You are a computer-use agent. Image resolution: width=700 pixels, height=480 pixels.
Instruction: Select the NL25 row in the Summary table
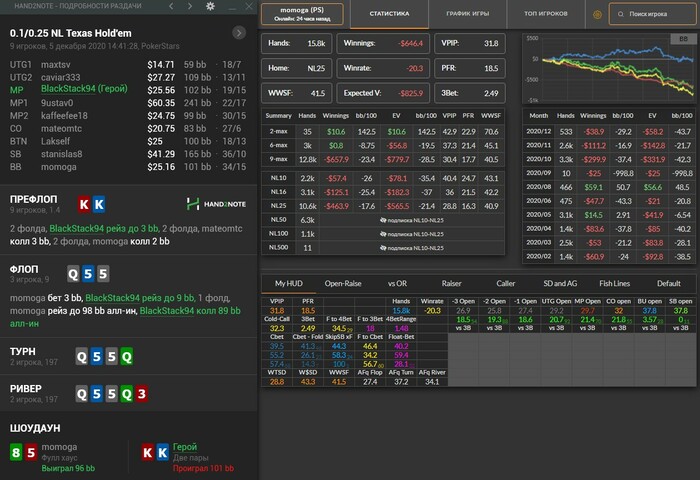tap(383, 206)
